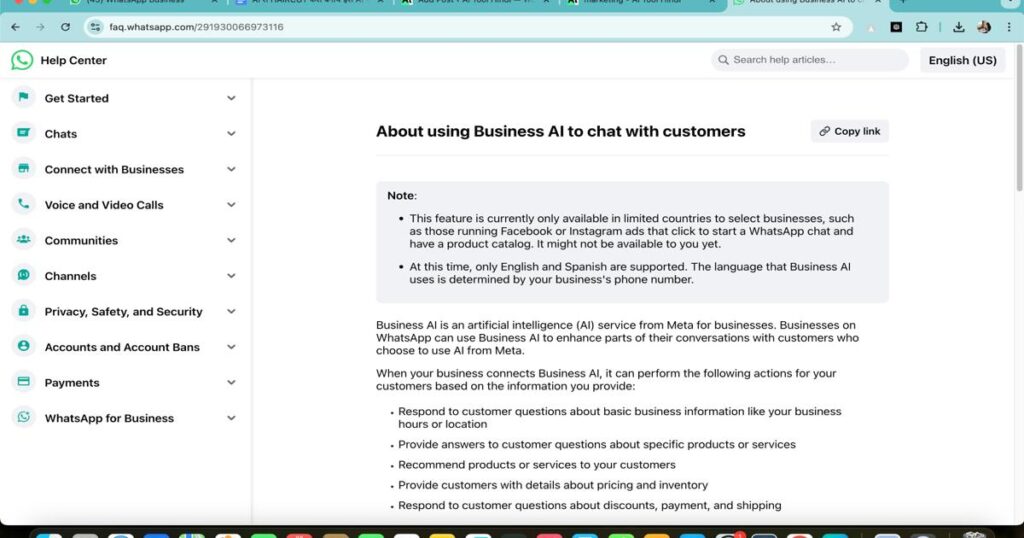Click the faq.whatsapp.com address bar URL
Screen dimensions: 1024x538
click(196, 27)
